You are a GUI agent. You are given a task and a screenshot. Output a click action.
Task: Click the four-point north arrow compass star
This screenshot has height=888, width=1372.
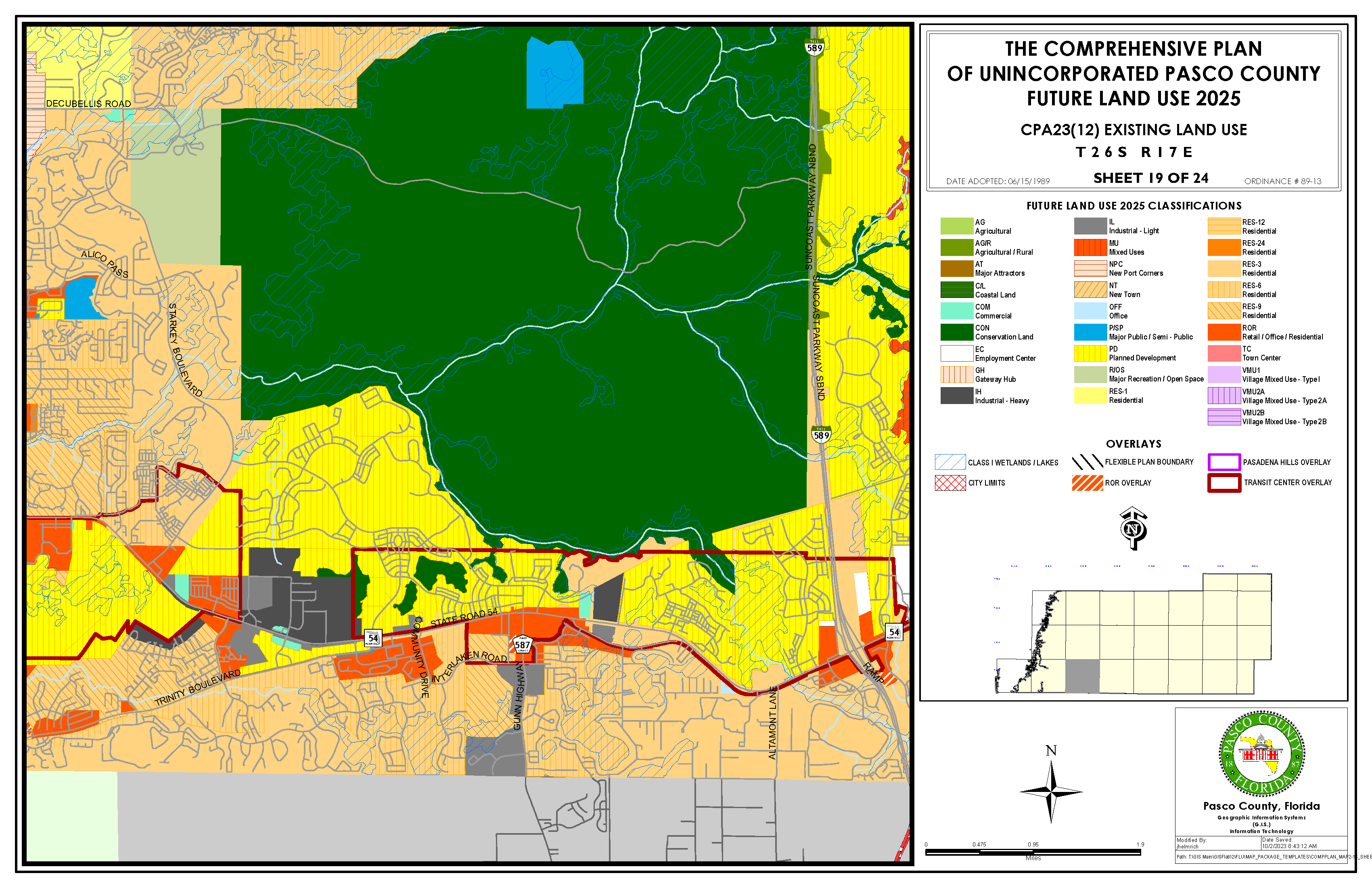click(x=1051, y=792)
